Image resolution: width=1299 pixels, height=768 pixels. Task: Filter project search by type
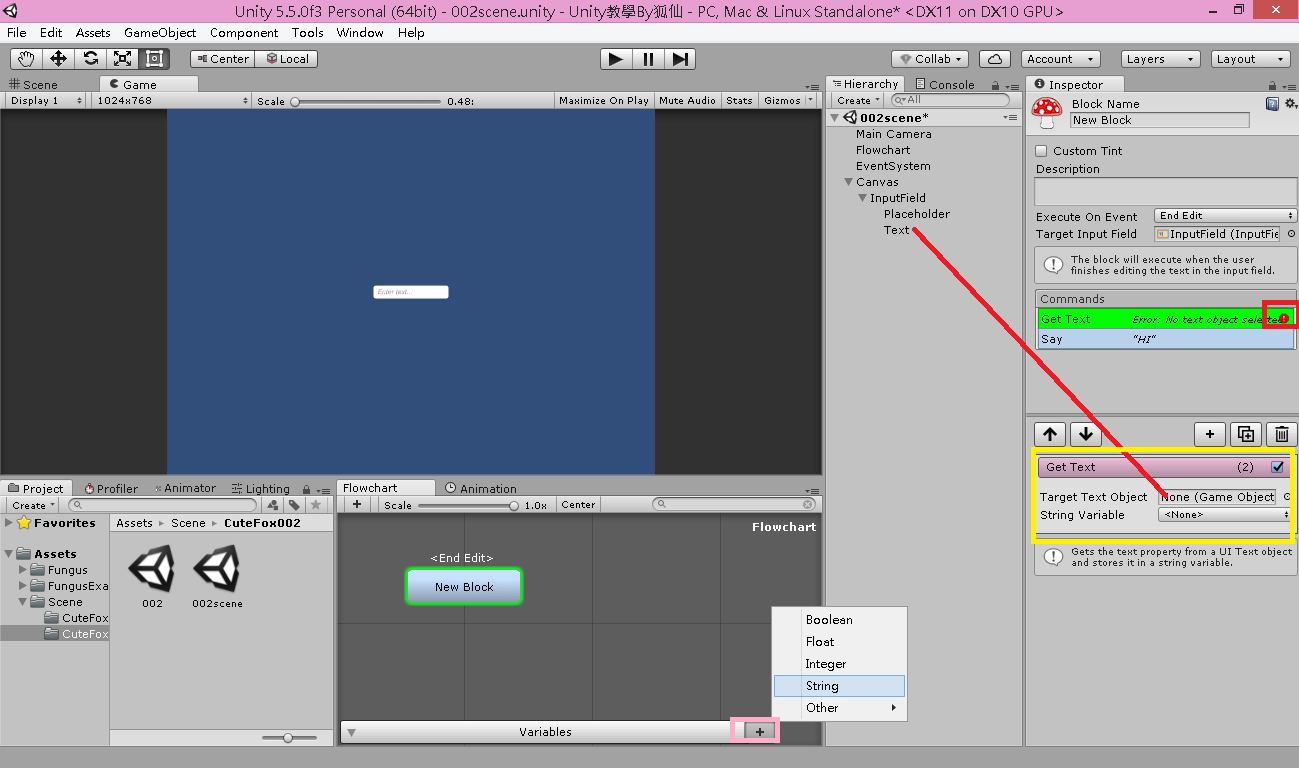pos(274,505)
